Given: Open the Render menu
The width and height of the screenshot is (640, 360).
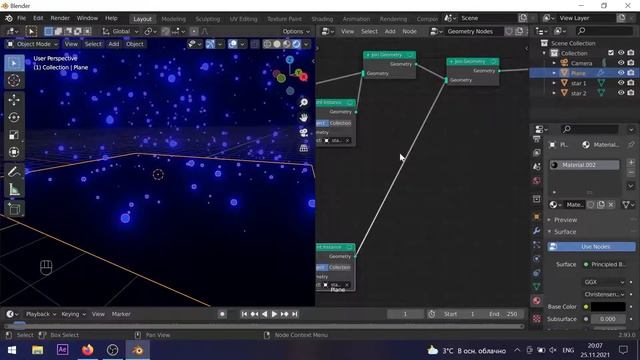Looking at the screenshot, I should click(x=60, y=18).
